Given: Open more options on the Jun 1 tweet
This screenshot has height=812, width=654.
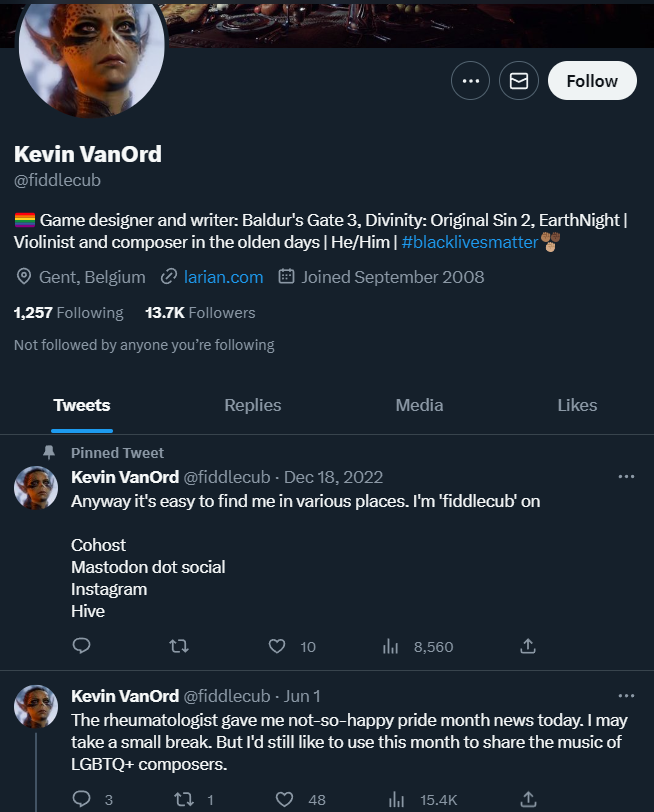Looking at the screenshot, I should [626, 695].
